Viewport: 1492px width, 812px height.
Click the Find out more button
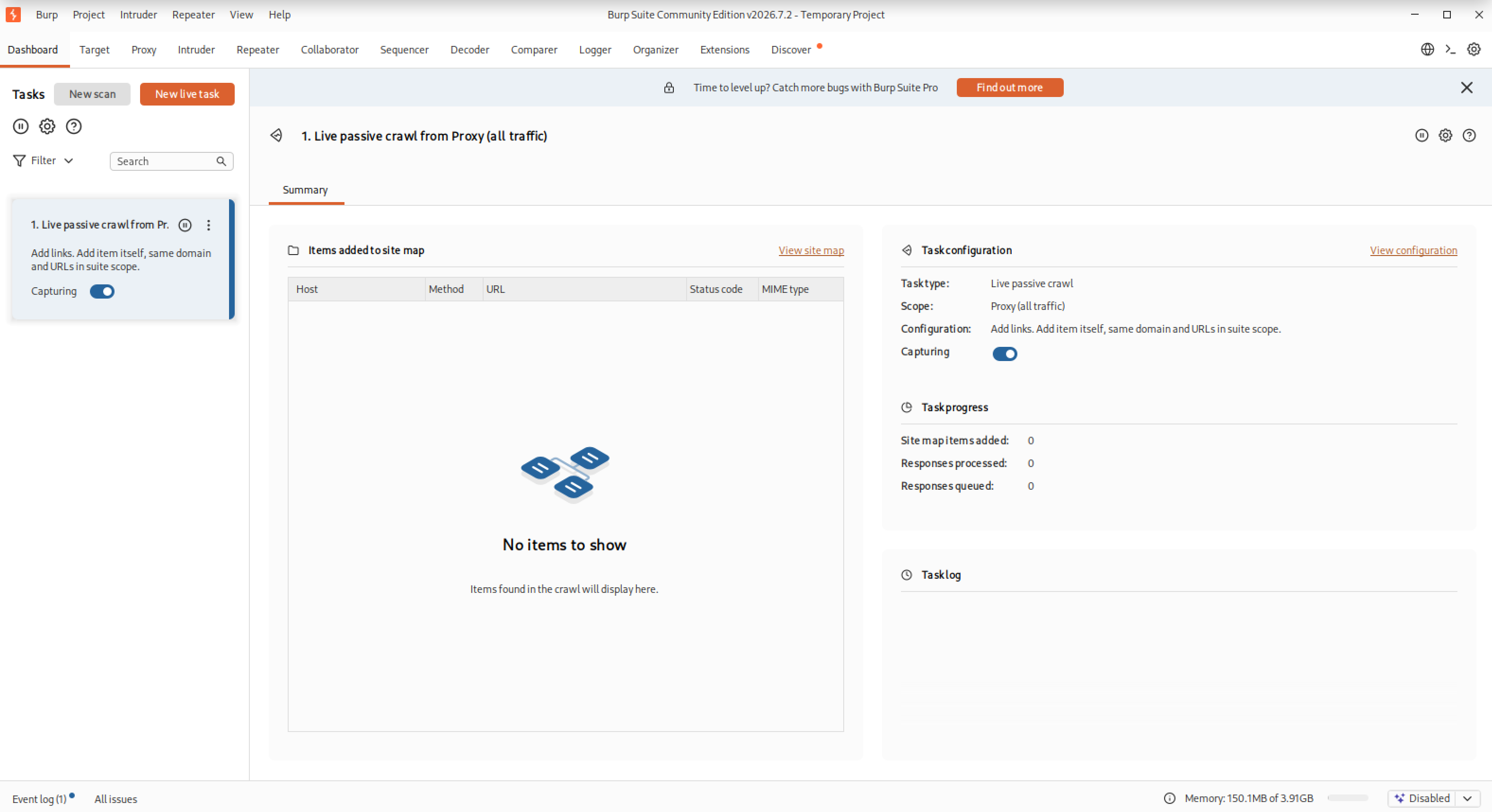pos(1009,88)
